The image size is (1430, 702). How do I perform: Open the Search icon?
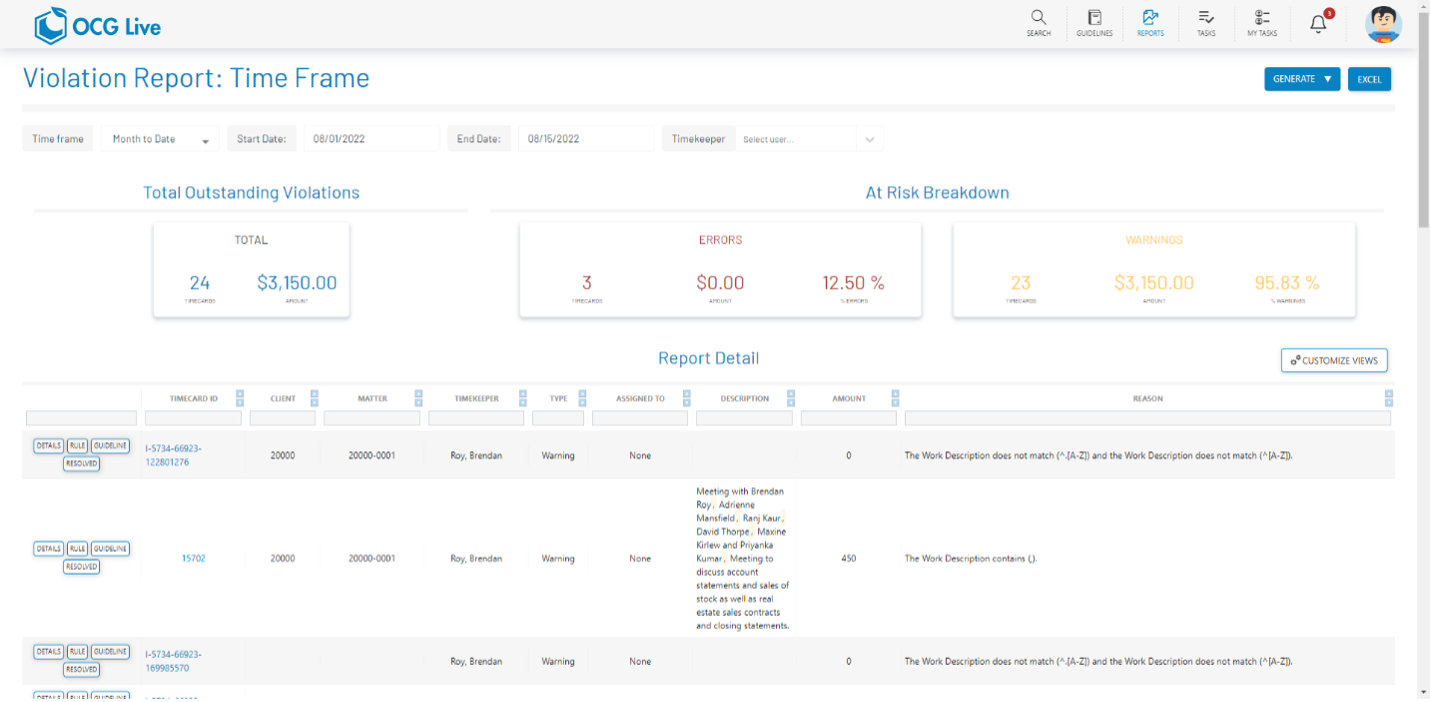click(1038, 22)
